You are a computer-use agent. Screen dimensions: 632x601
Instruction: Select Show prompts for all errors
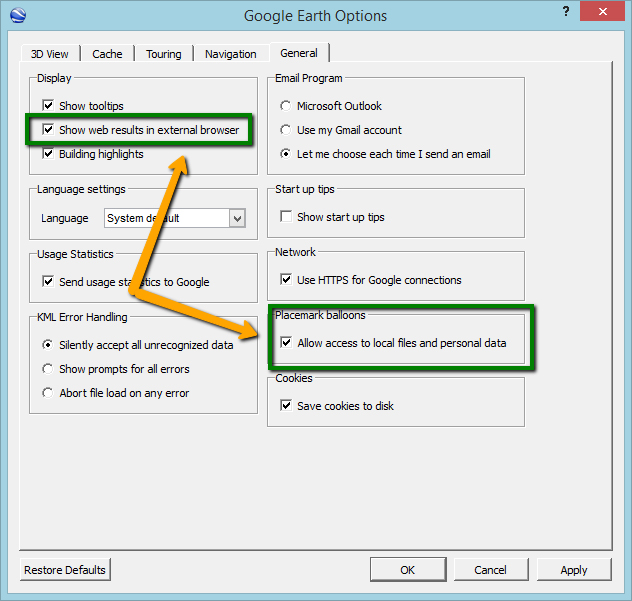tap(48, 369)
